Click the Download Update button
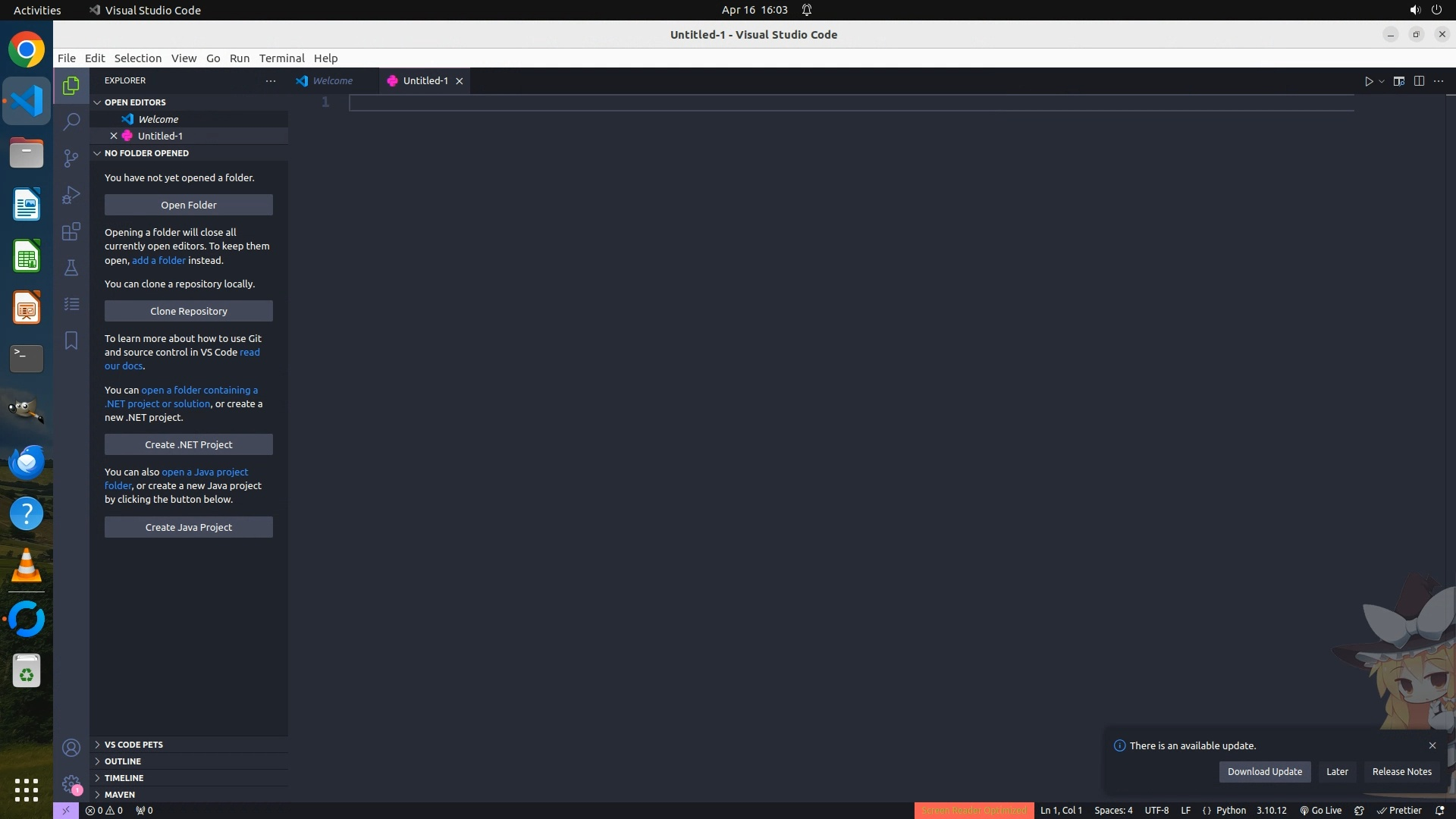The width and height of the screenshot is (1456, 819). [1264, 772]
